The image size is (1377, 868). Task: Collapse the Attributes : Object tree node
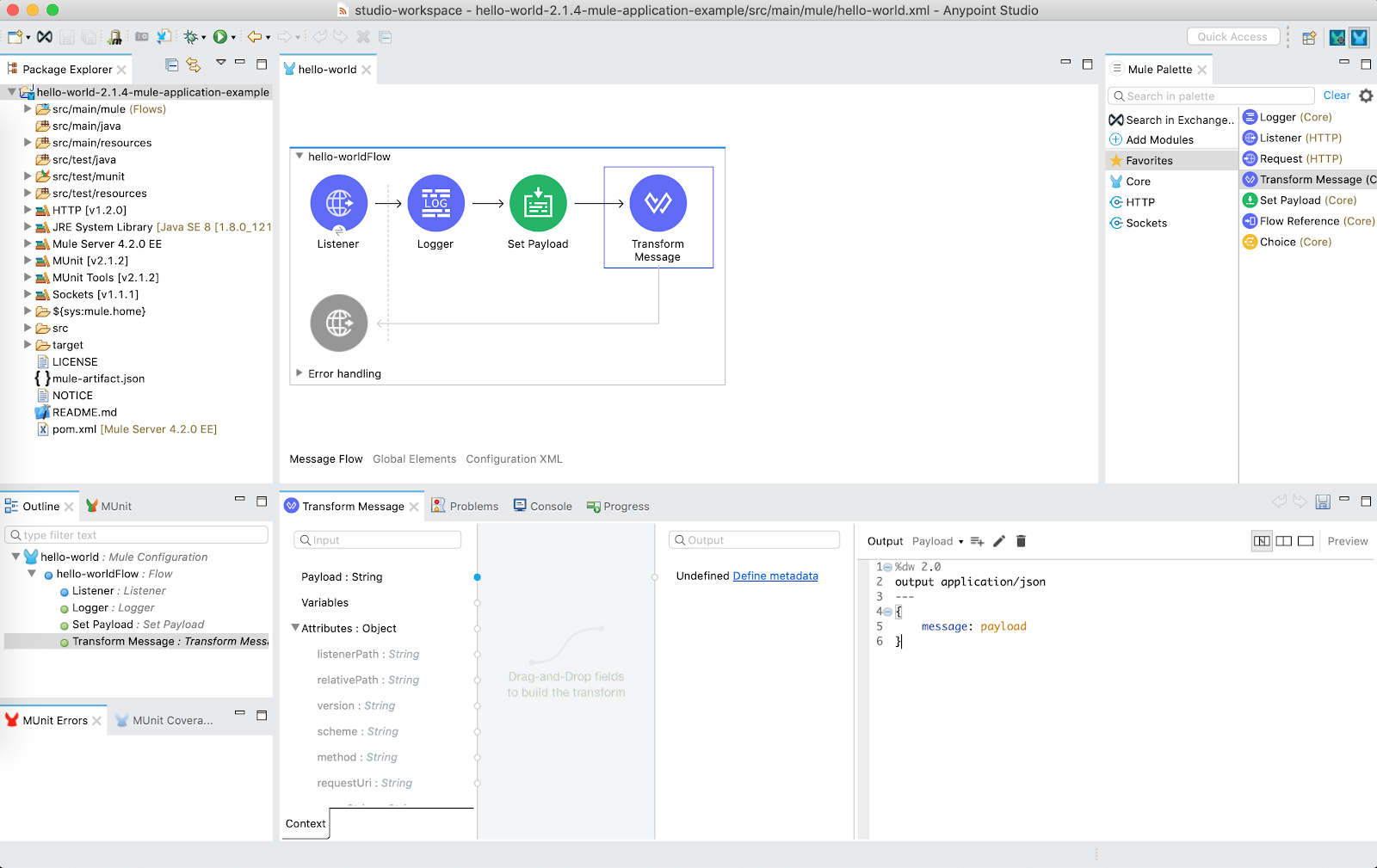click(x=295, y=628)
